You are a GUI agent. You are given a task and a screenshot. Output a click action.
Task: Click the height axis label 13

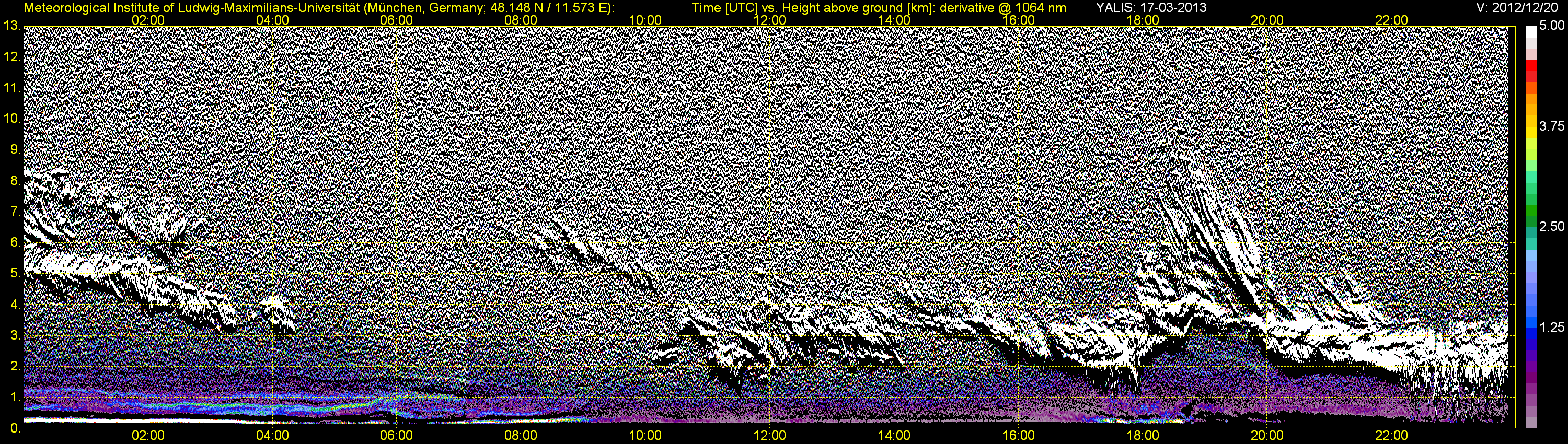pyautogui.click(x=11, y=26)
